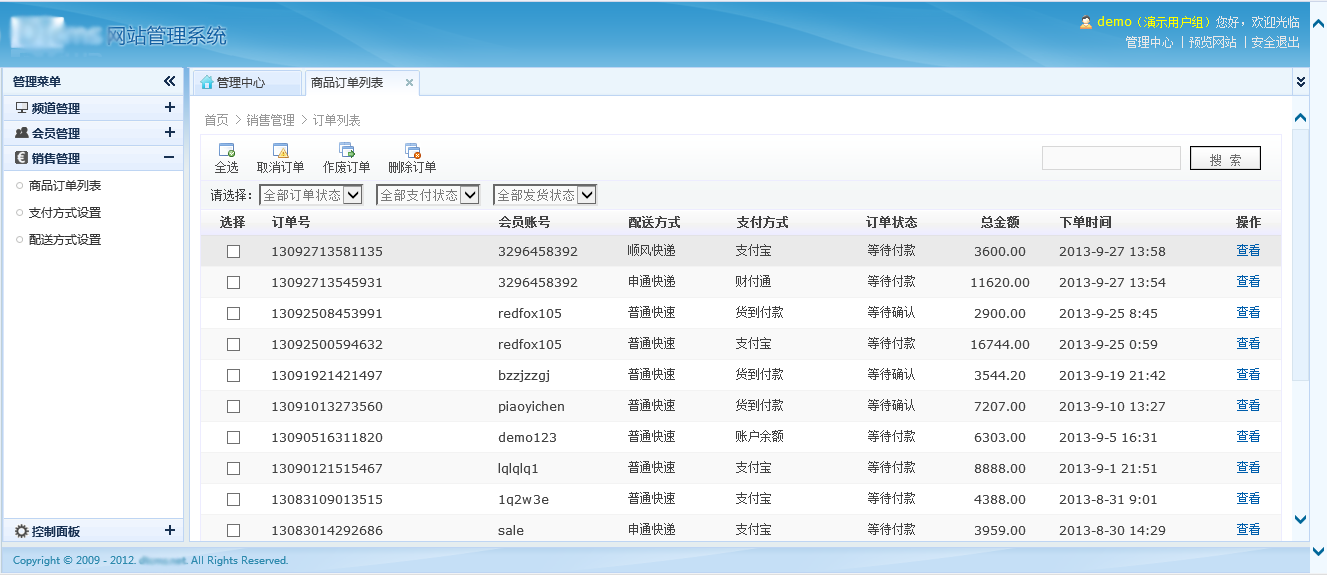1327x575 pixels.
Task: Open the 全部支付状态 dropdown
Action: click(x=428, y=195)
